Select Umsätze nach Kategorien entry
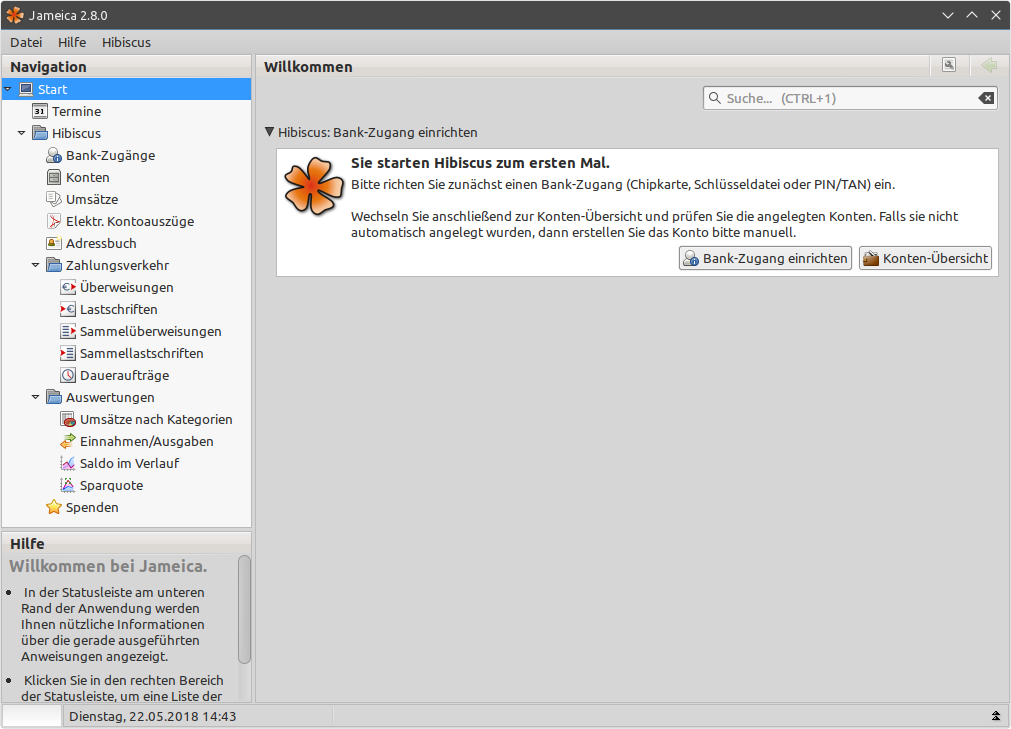1011x729 pixels. coord(156,420)
